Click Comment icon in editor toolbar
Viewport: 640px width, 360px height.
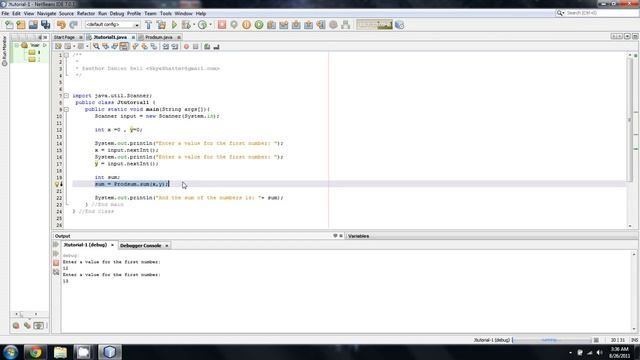tap(207, 47)
